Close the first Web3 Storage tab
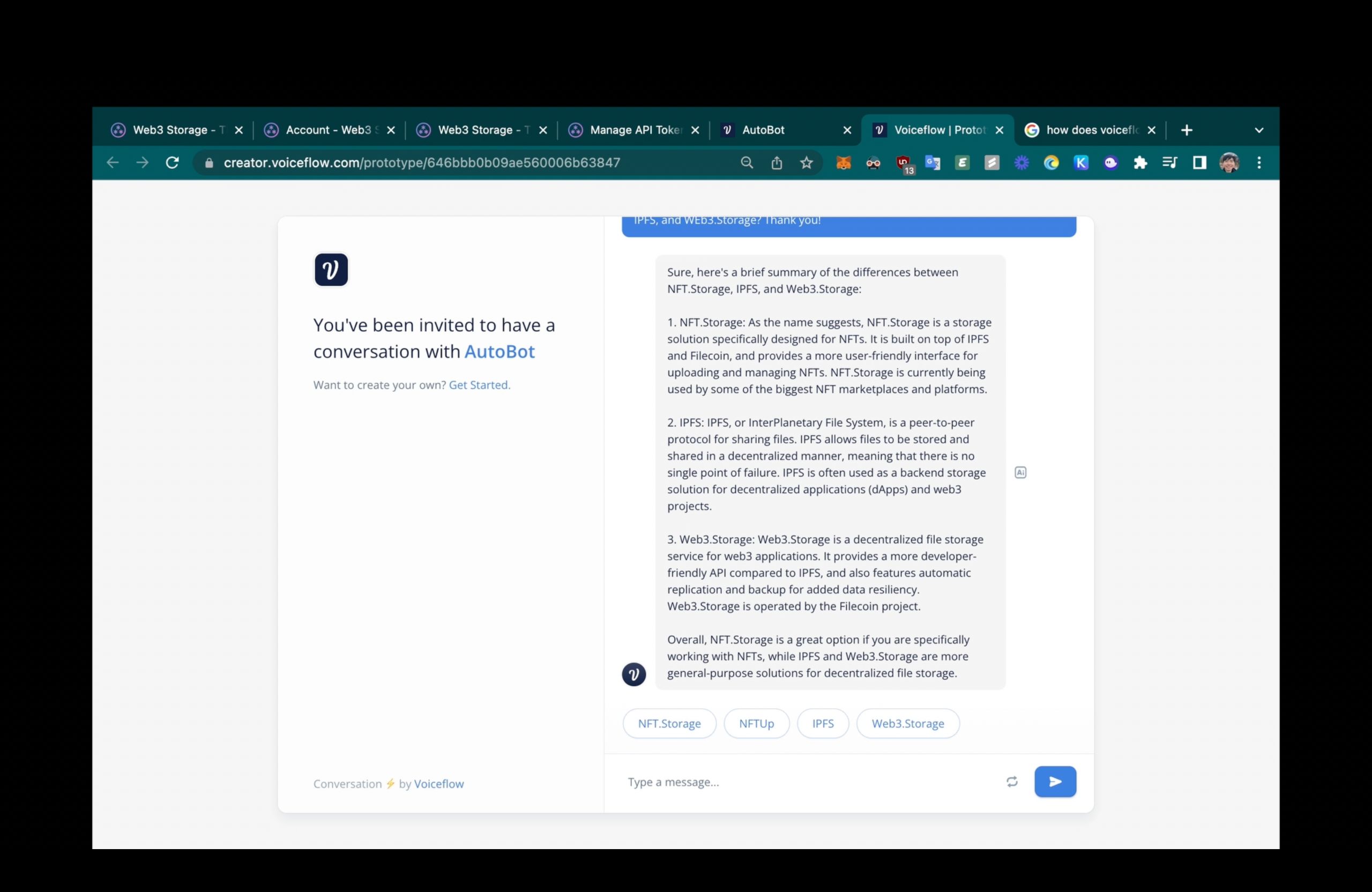 click(x=238, y=130)
